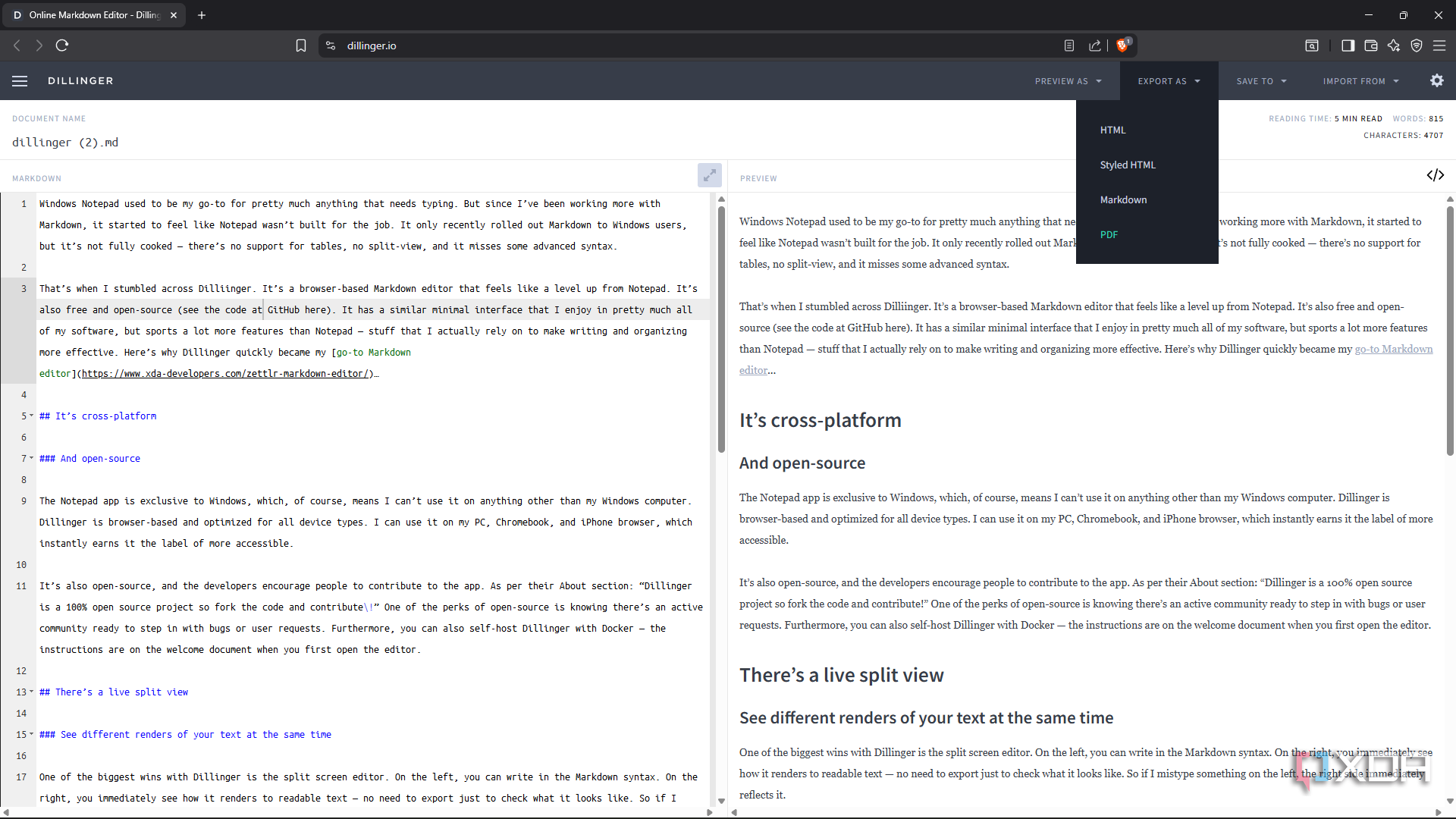Open reader mode icon in address bar
1456x819 pixels.
click(1068, 45)
